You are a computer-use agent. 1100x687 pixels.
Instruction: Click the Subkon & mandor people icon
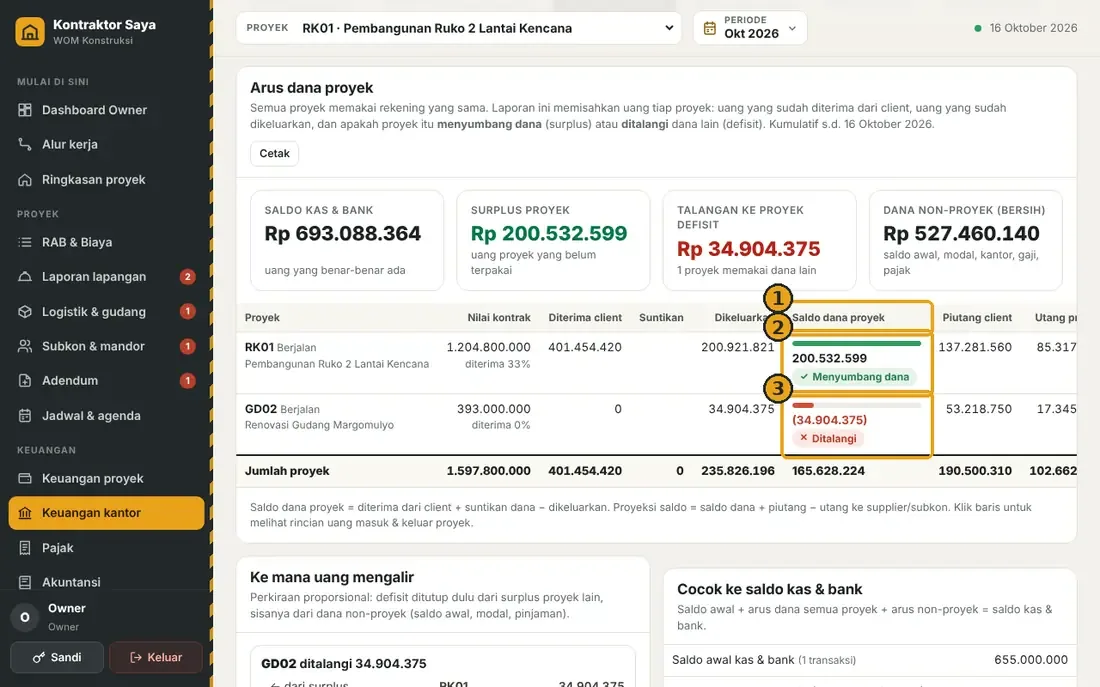pyautogui.click(x=25, y=346)
